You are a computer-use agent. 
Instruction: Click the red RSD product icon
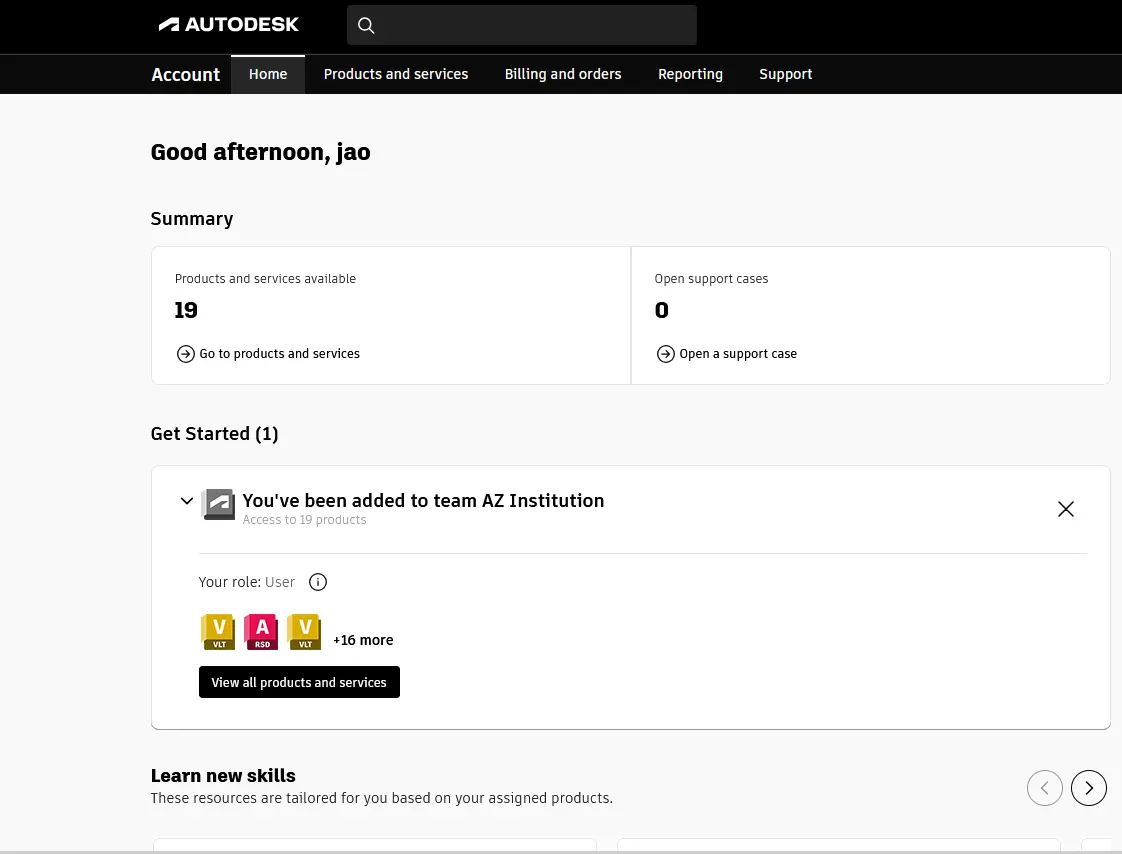(x=261, y=632)
